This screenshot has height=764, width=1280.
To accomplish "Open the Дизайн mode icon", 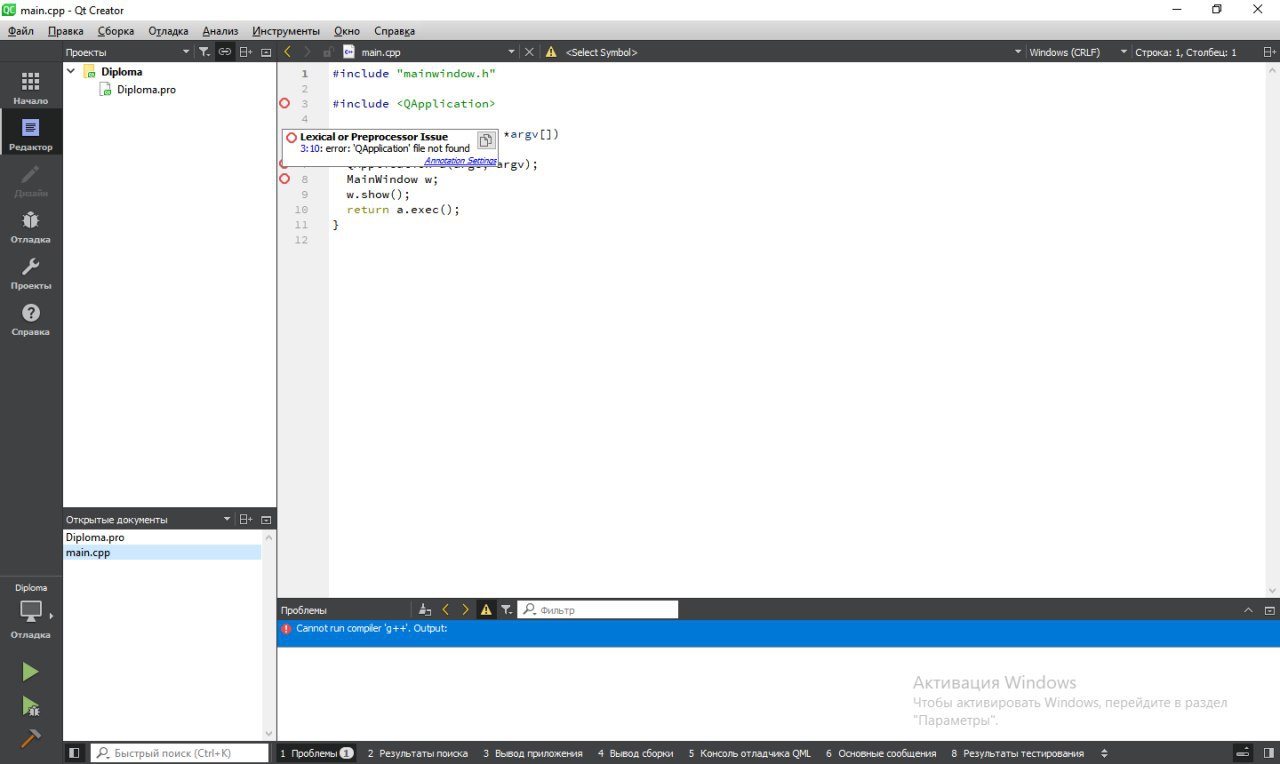I will 30,180.
